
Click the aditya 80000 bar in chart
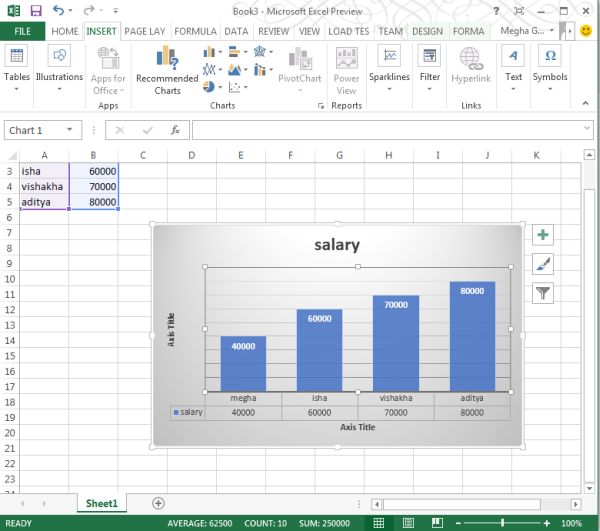[x=472, y=337]
